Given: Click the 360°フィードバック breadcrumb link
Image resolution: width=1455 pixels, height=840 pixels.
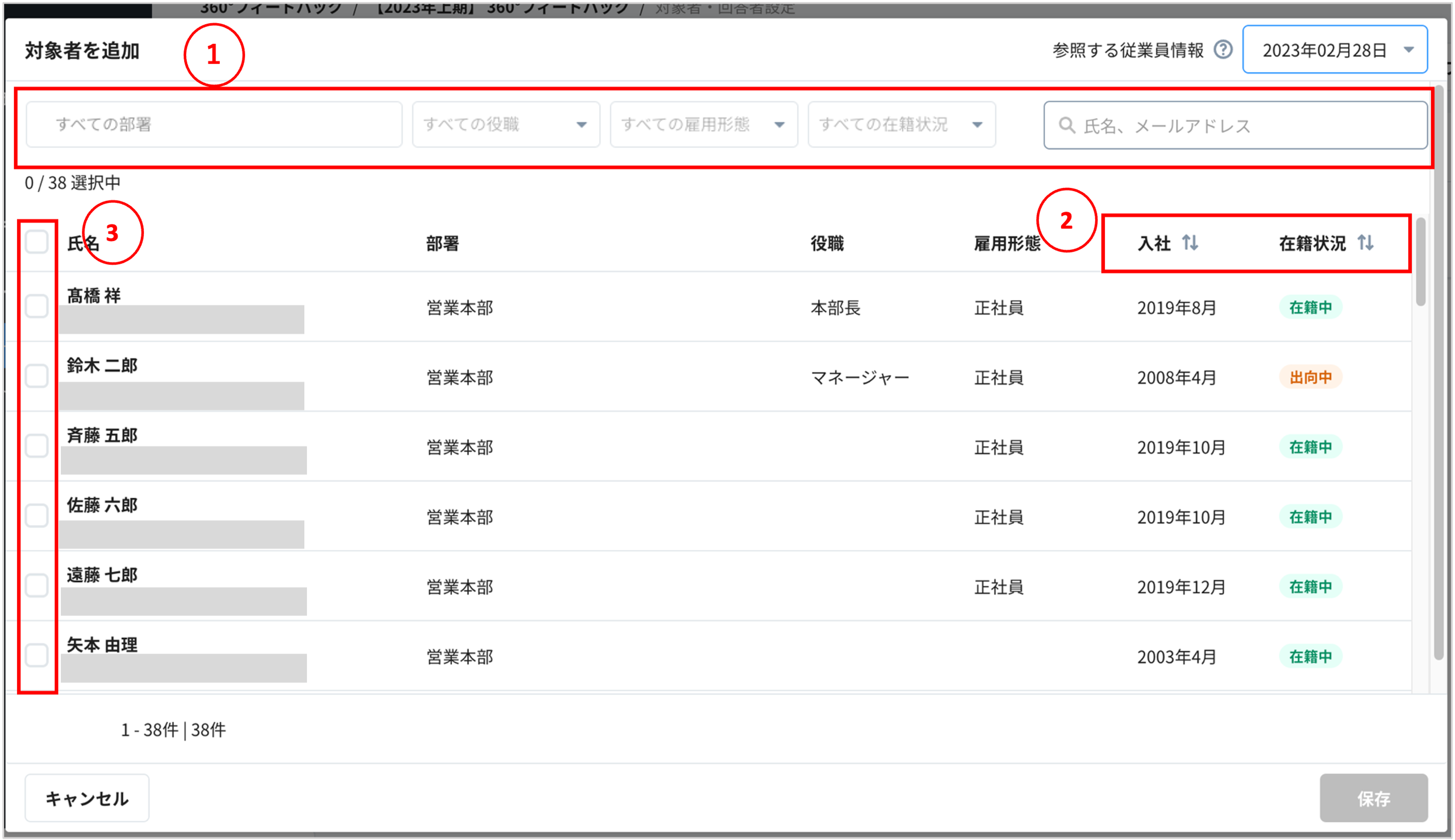Looking at the screenshot, I should (x=271, y=8).
